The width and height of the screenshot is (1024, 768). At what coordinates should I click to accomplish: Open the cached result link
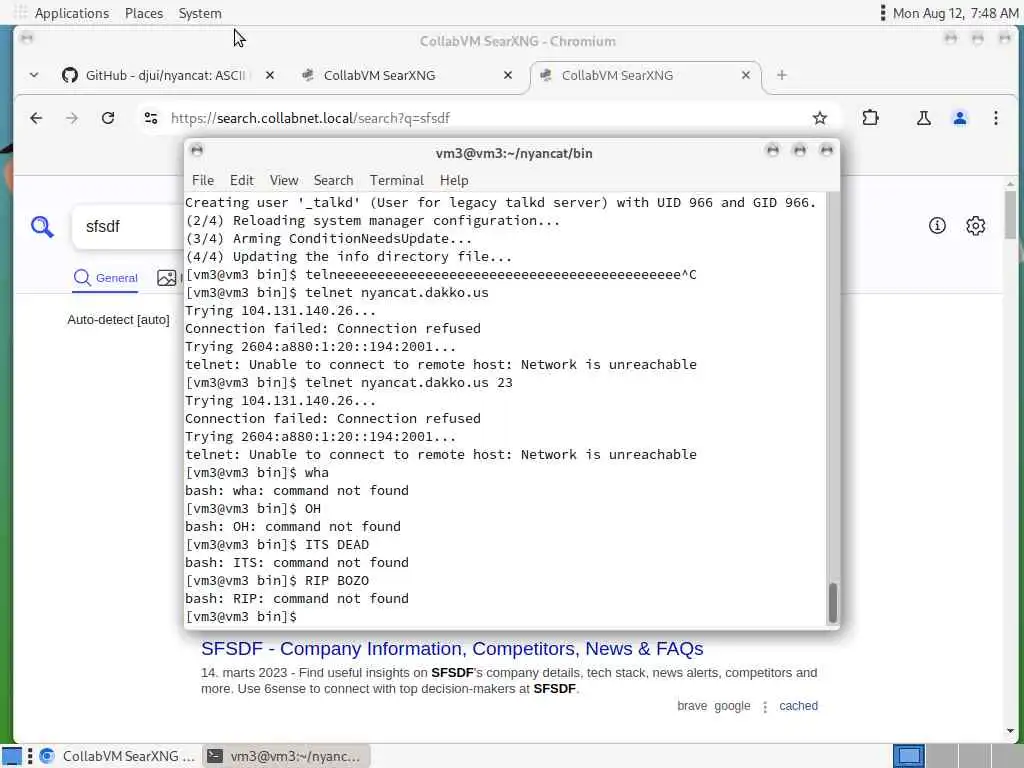[x=798, y=706]
